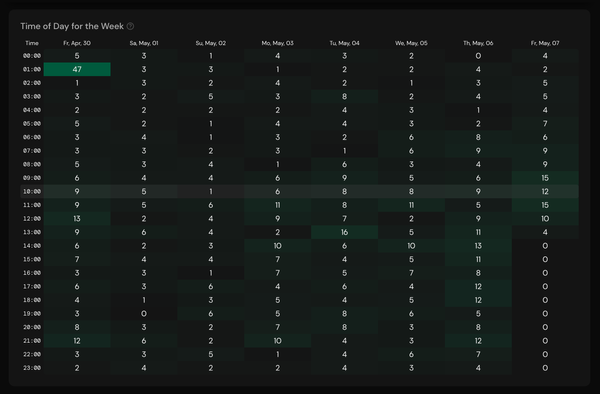Click the 11 cell for Wednesday at 11:00

(x=411, y=205)
